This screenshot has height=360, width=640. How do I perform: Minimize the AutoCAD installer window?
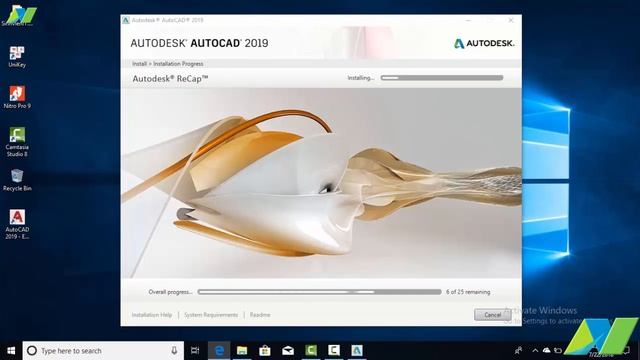(469, 20)
